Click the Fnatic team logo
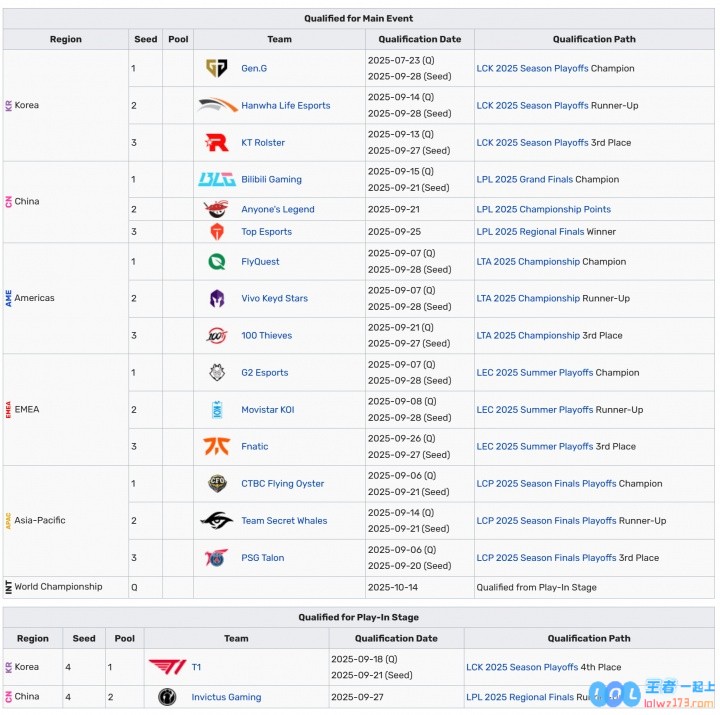 pos(216,447)
